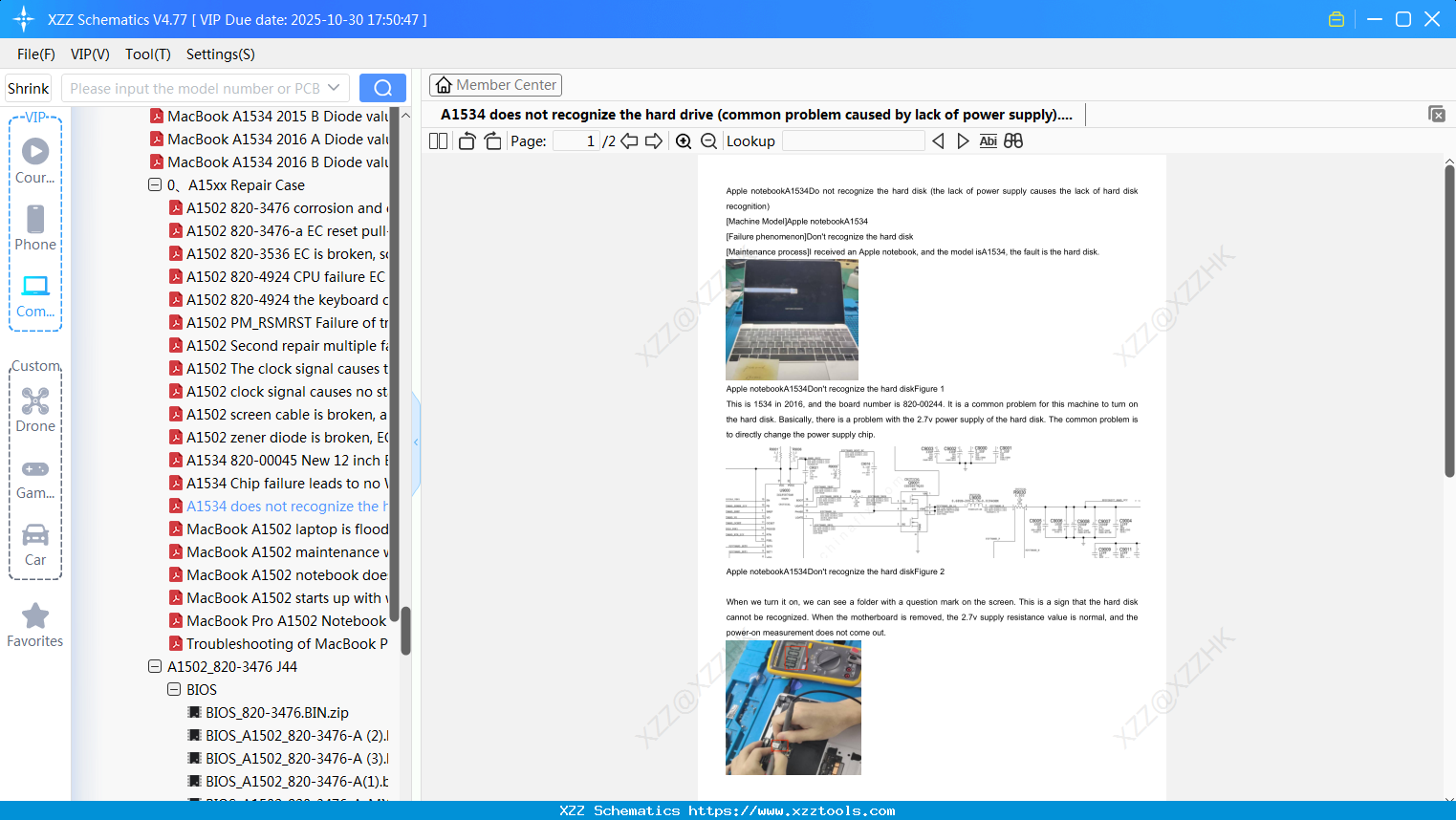Open A1502 820-3476 corrosion file
The image size is (1456, 820).
(287, 207)
